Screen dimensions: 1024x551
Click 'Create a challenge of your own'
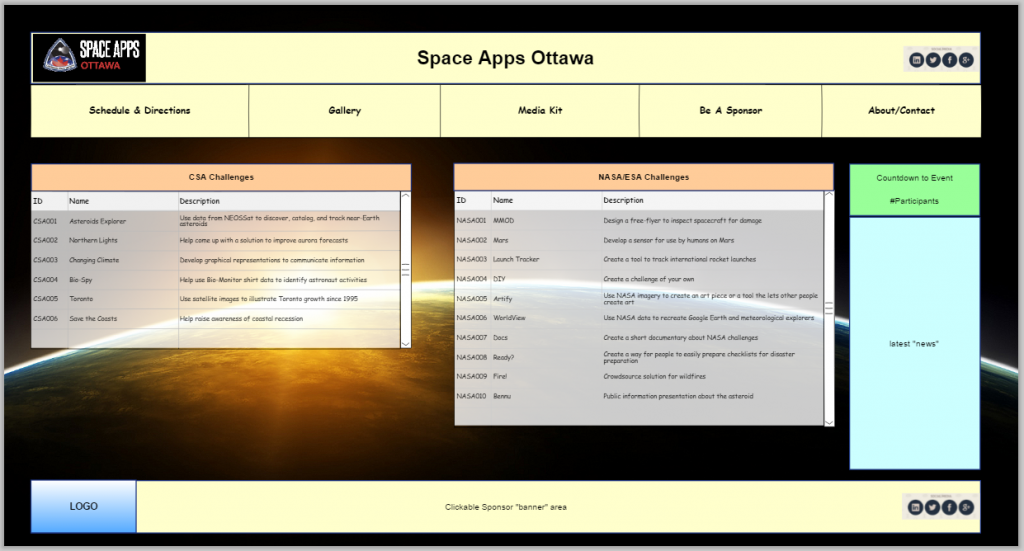click(648, 279)
